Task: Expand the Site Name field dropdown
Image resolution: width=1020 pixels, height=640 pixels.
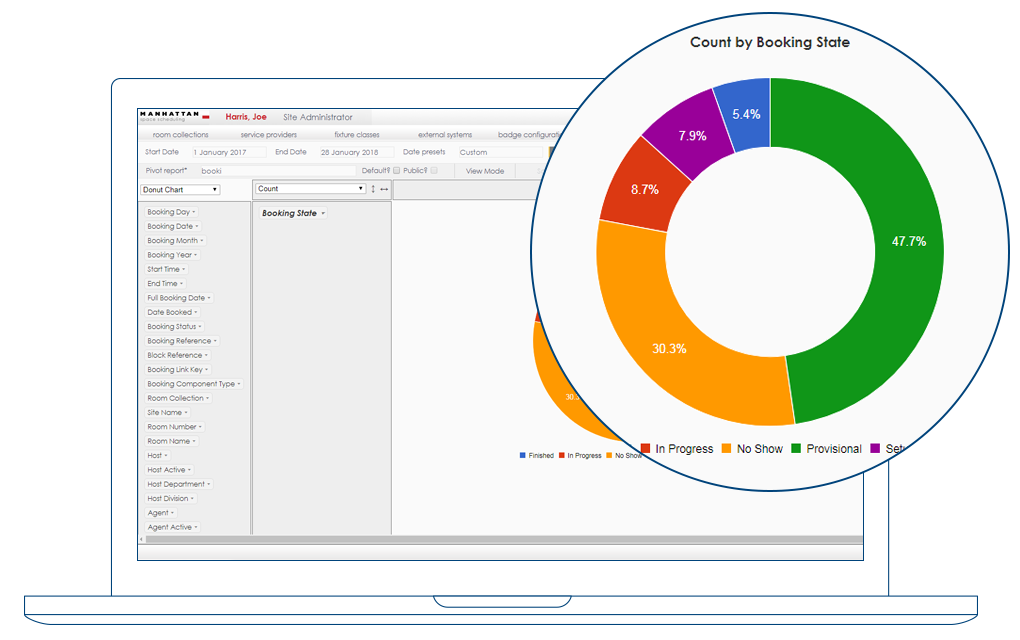Action: [185, 412]
